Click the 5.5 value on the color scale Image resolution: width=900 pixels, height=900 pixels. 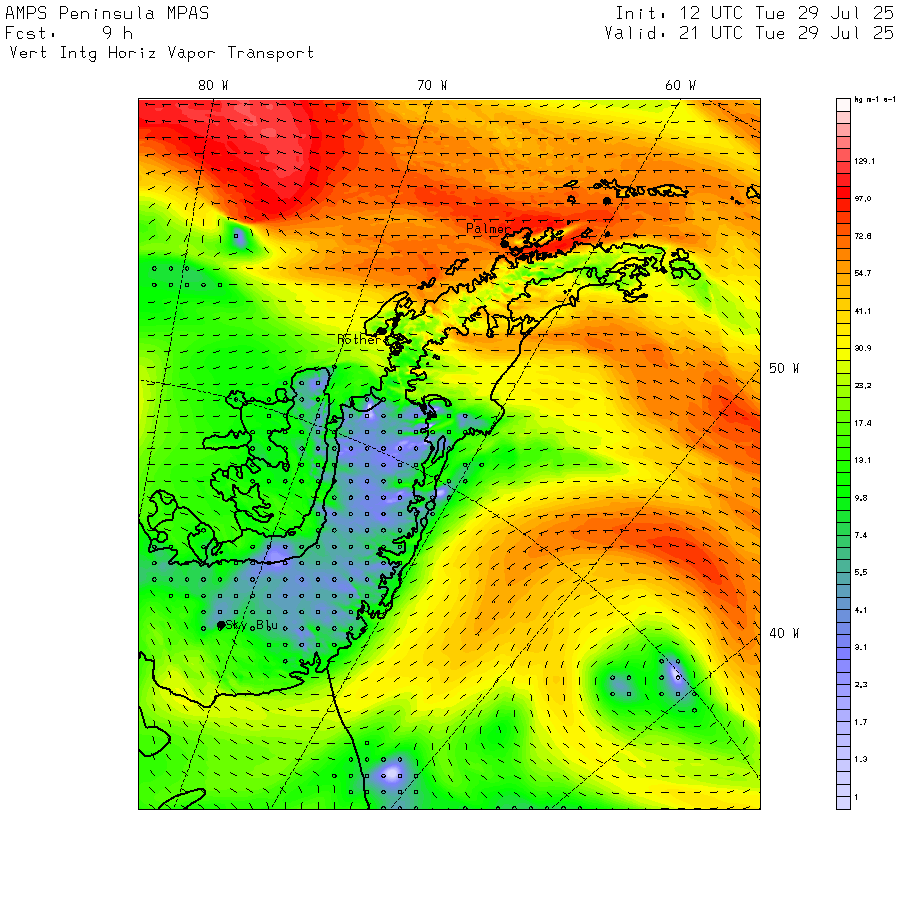coord(861,573)
